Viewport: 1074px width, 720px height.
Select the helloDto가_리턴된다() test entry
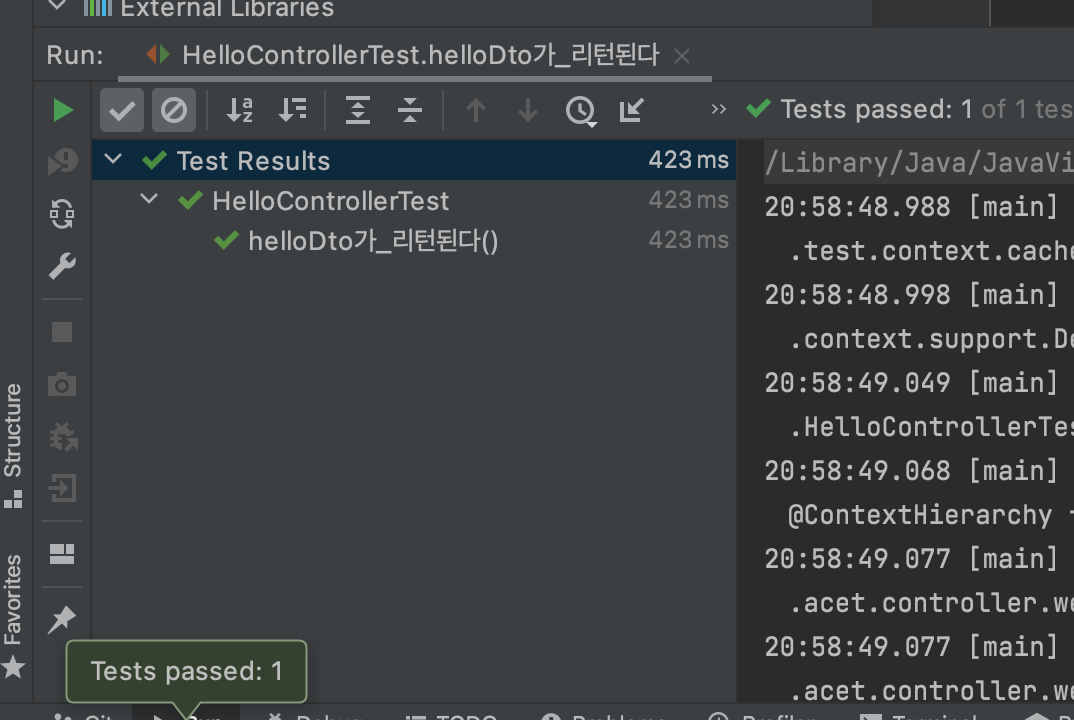click(373, 241)
